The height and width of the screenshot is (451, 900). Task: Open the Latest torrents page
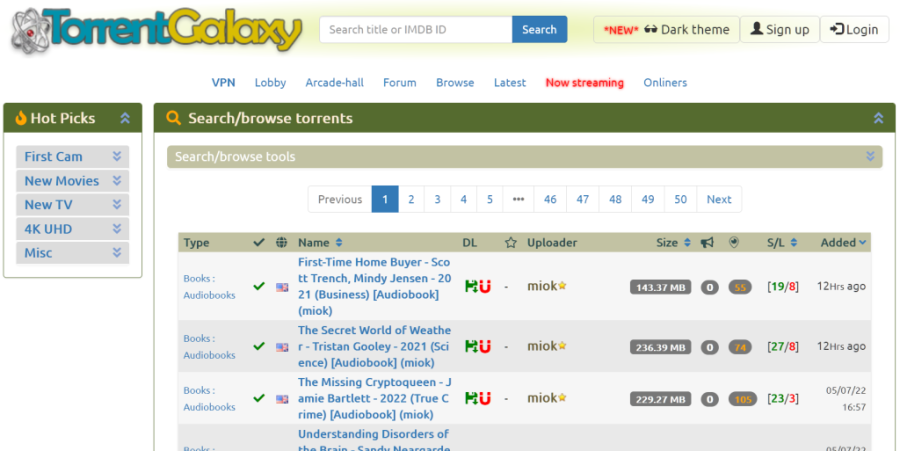[x=510, y=83]
